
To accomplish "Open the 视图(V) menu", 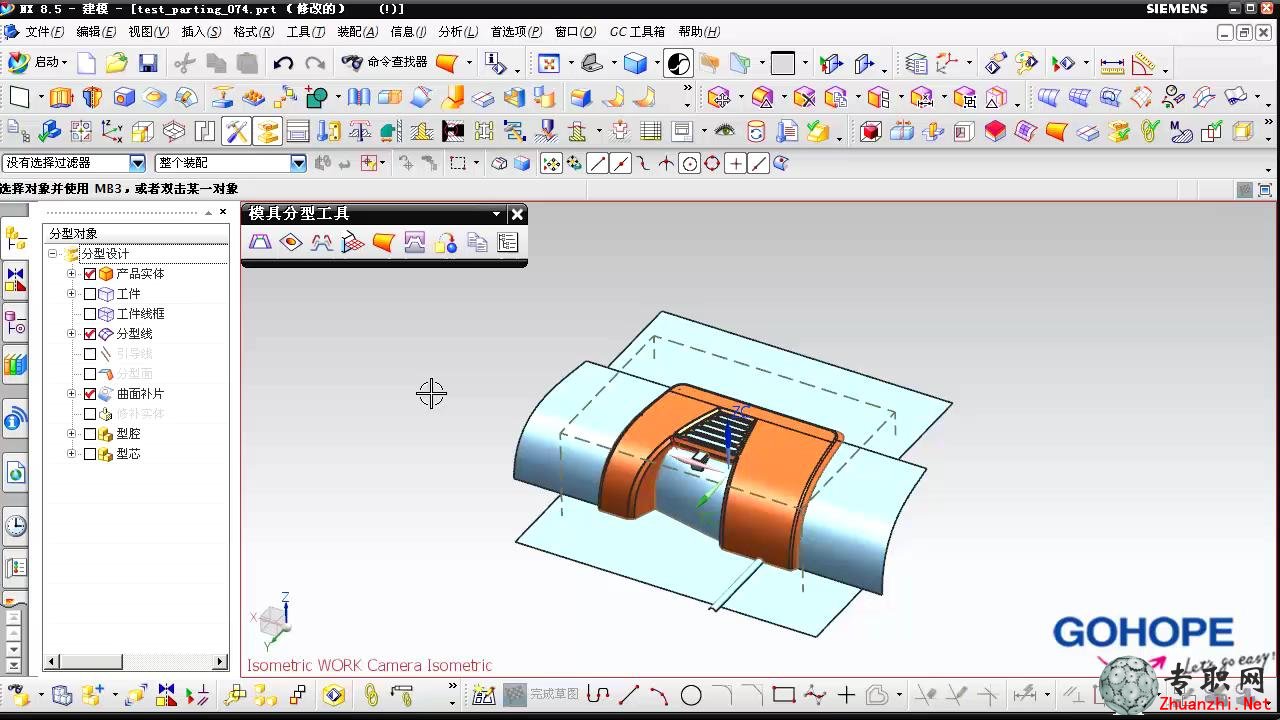I will pos(149,32).
